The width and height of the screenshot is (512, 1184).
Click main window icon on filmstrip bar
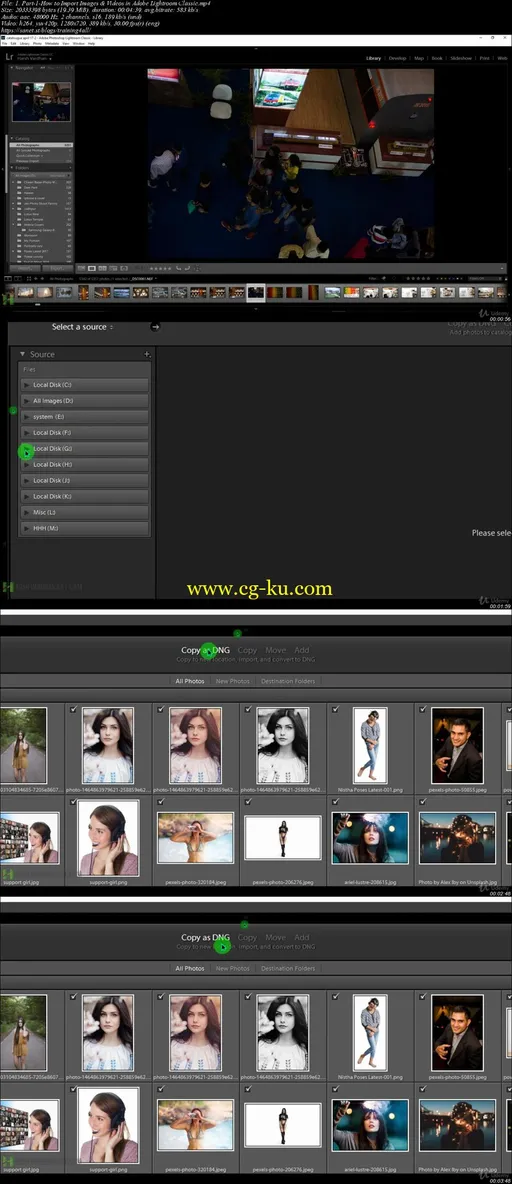pos(6,279)
